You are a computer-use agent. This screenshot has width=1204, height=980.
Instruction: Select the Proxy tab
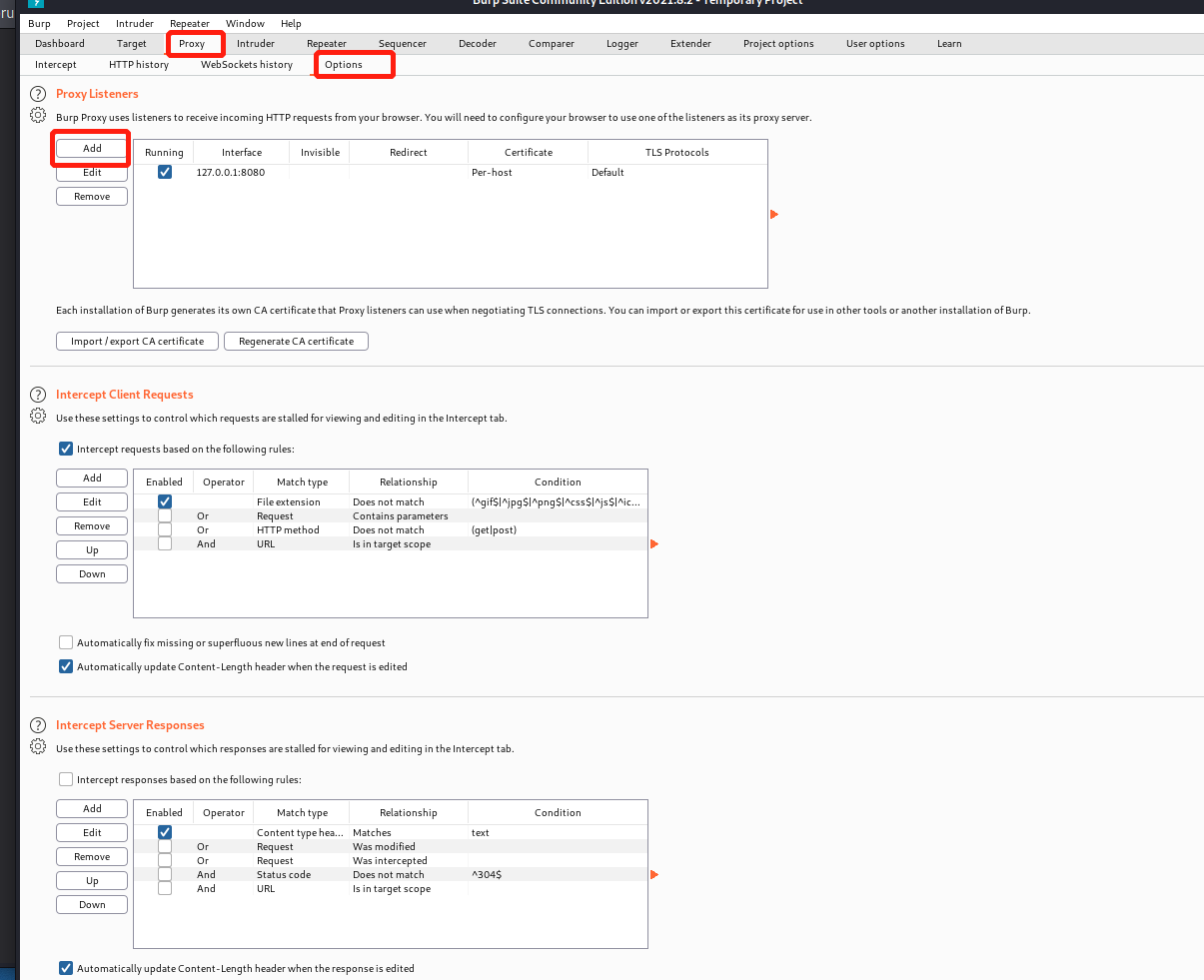pos(192,44)
